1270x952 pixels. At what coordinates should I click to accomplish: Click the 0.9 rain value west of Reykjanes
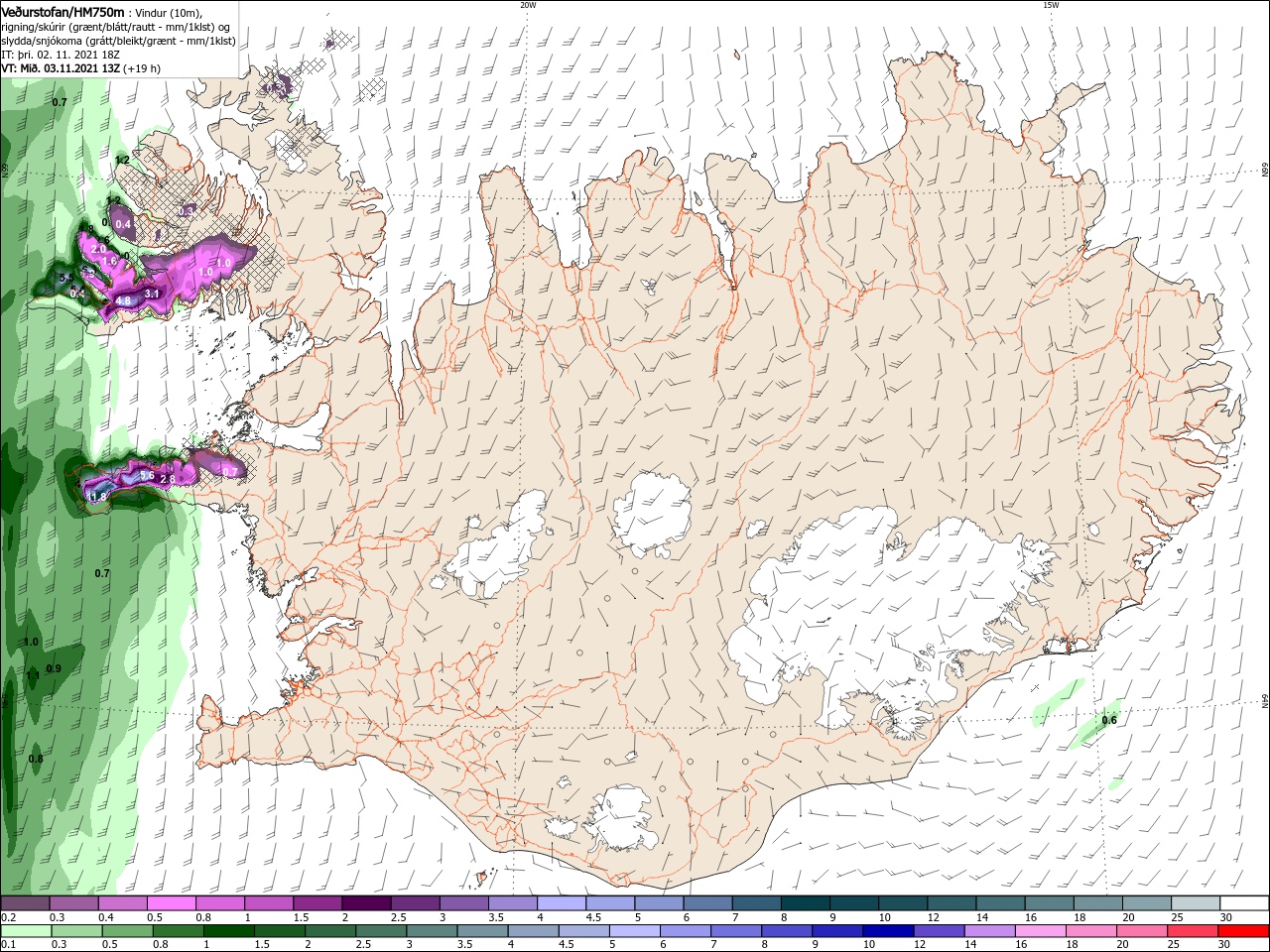54,669
